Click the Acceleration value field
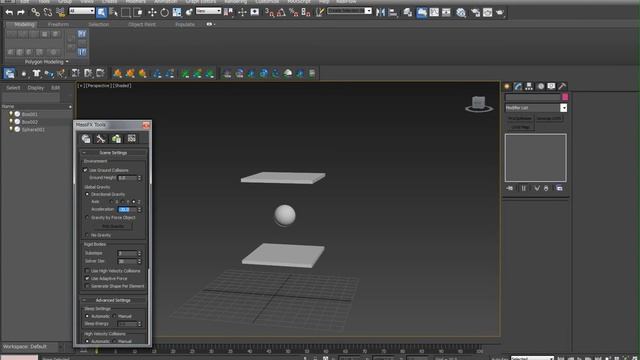Image resolution: width=640 pixels, height=360 pixels. (x=127, y=209)
